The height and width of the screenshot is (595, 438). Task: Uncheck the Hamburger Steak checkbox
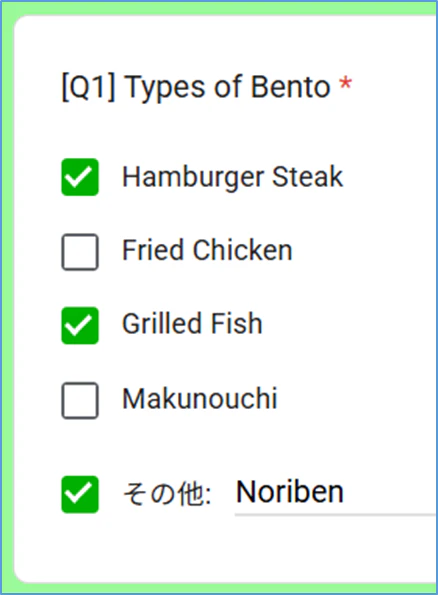pos(80,177)
